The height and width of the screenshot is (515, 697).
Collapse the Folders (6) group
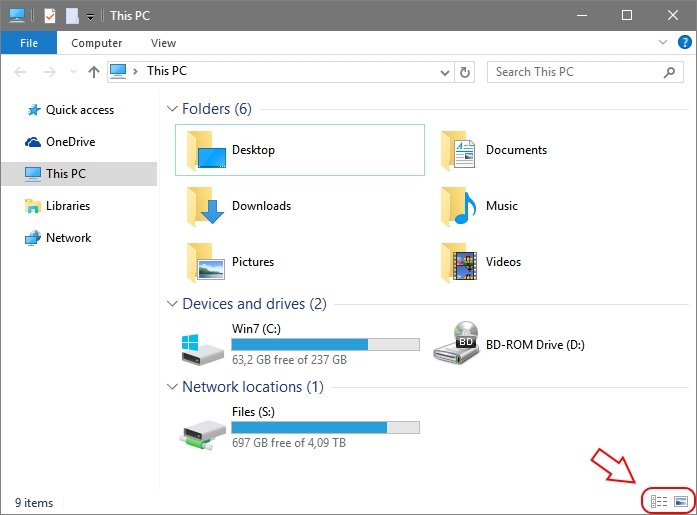click(172, 108)
